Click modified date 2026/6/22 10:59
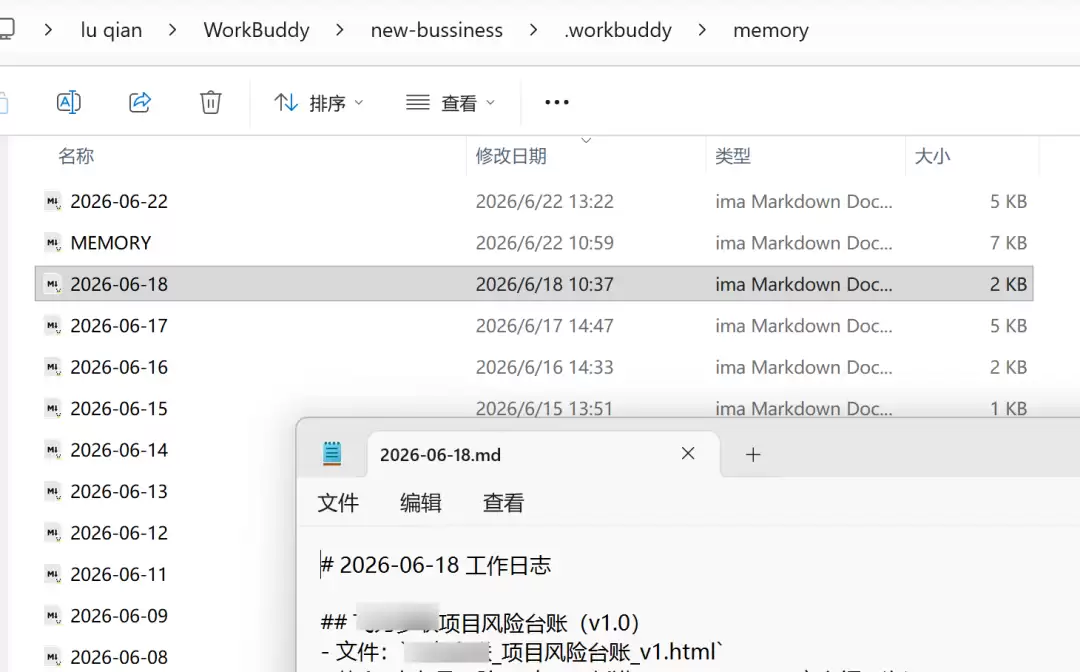 click(x=544, y=243)
